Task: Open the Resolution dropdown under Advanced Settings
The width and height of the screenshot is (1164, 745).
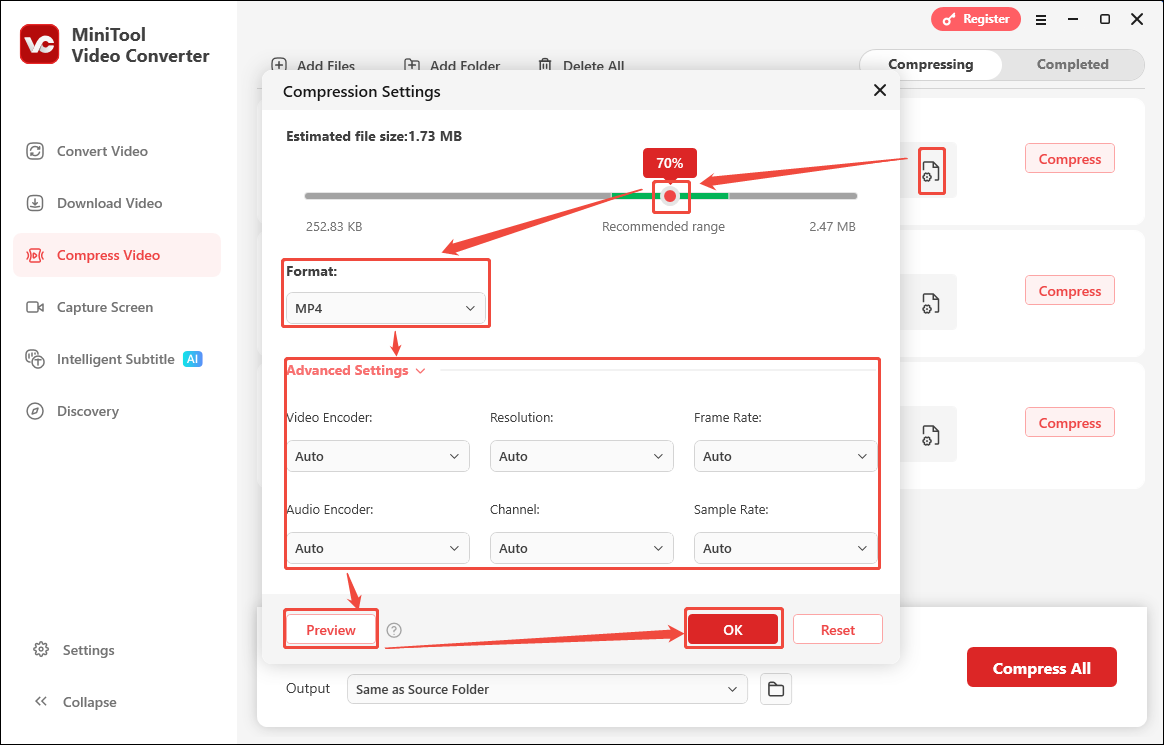Action: tap(581, 456)
